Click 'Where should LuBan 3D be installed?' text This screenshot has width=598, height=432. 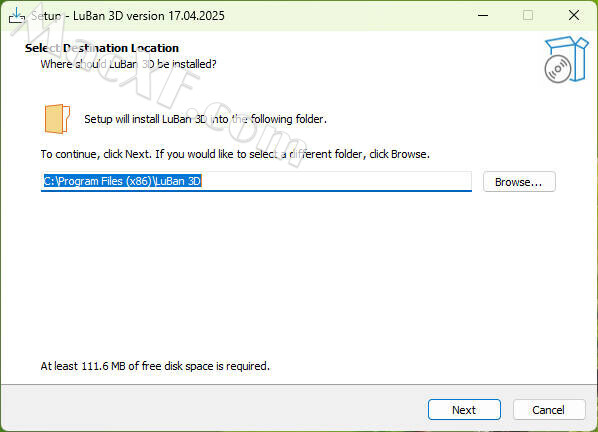[129, 64]
